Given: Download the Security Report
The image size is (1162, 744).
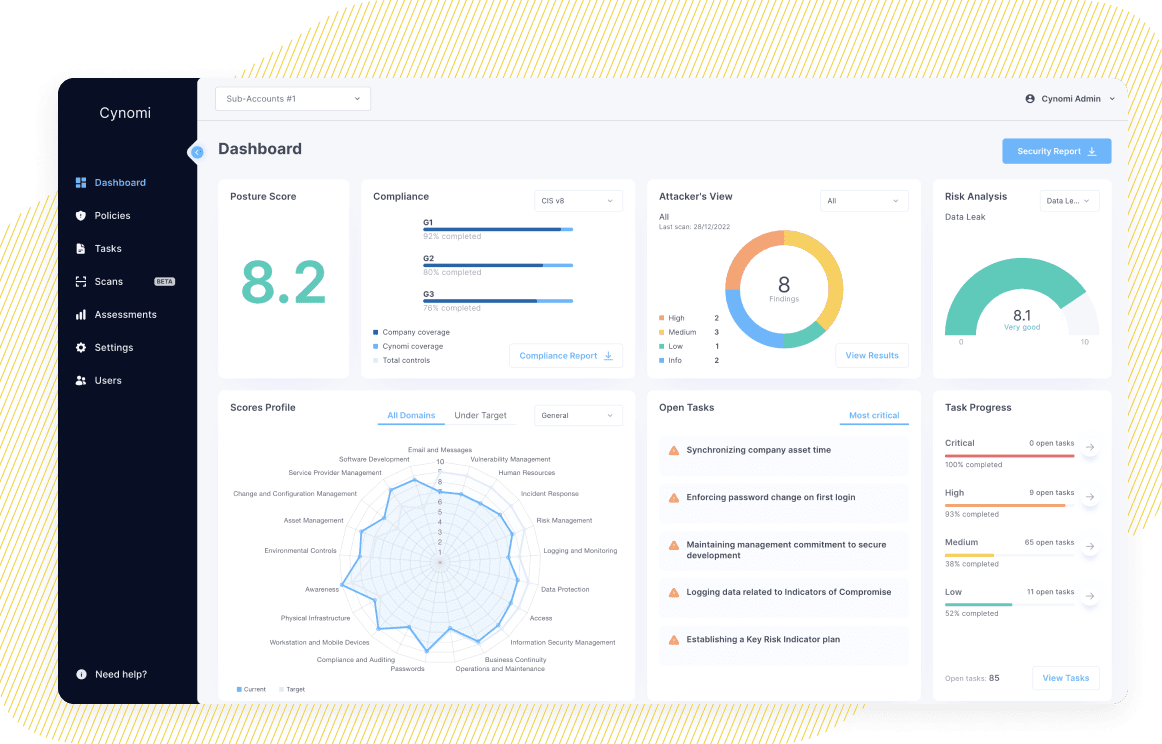Looking at the screenshot, I should point(1056,152).
